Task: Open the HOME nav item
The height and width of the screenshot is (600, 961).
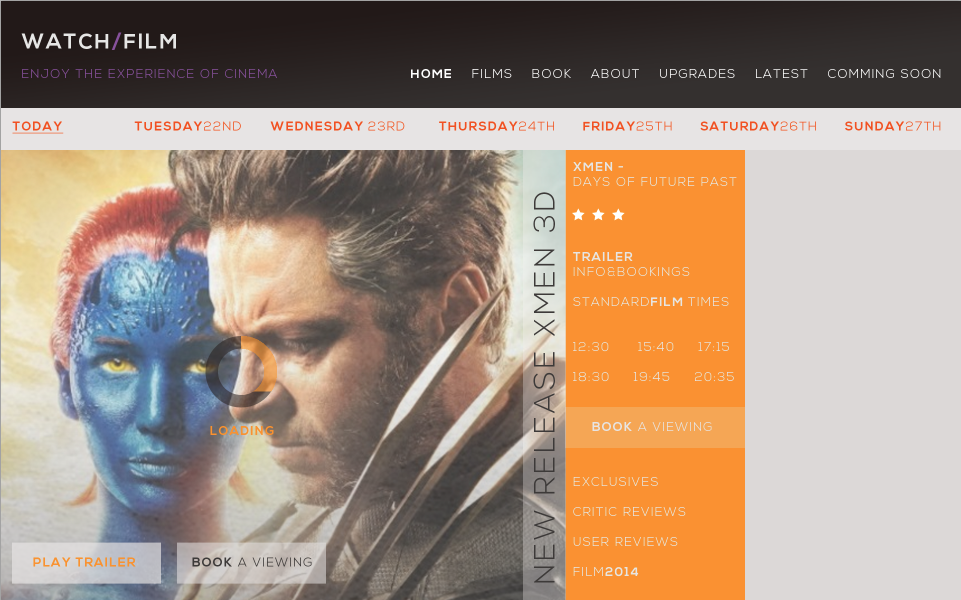Action: point(431,74)
